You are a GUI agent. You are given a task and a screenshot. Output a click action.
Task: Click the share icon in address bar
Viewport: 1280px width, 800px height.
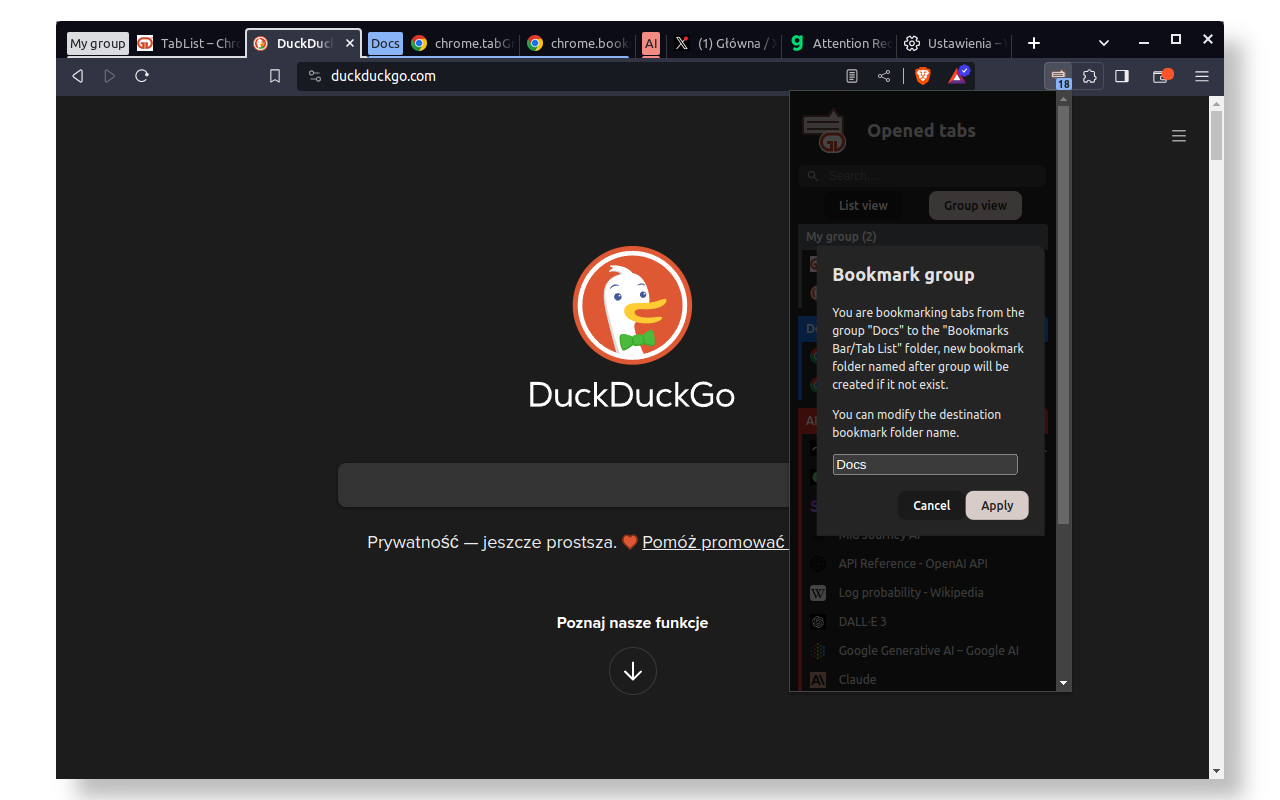(884, 76)
